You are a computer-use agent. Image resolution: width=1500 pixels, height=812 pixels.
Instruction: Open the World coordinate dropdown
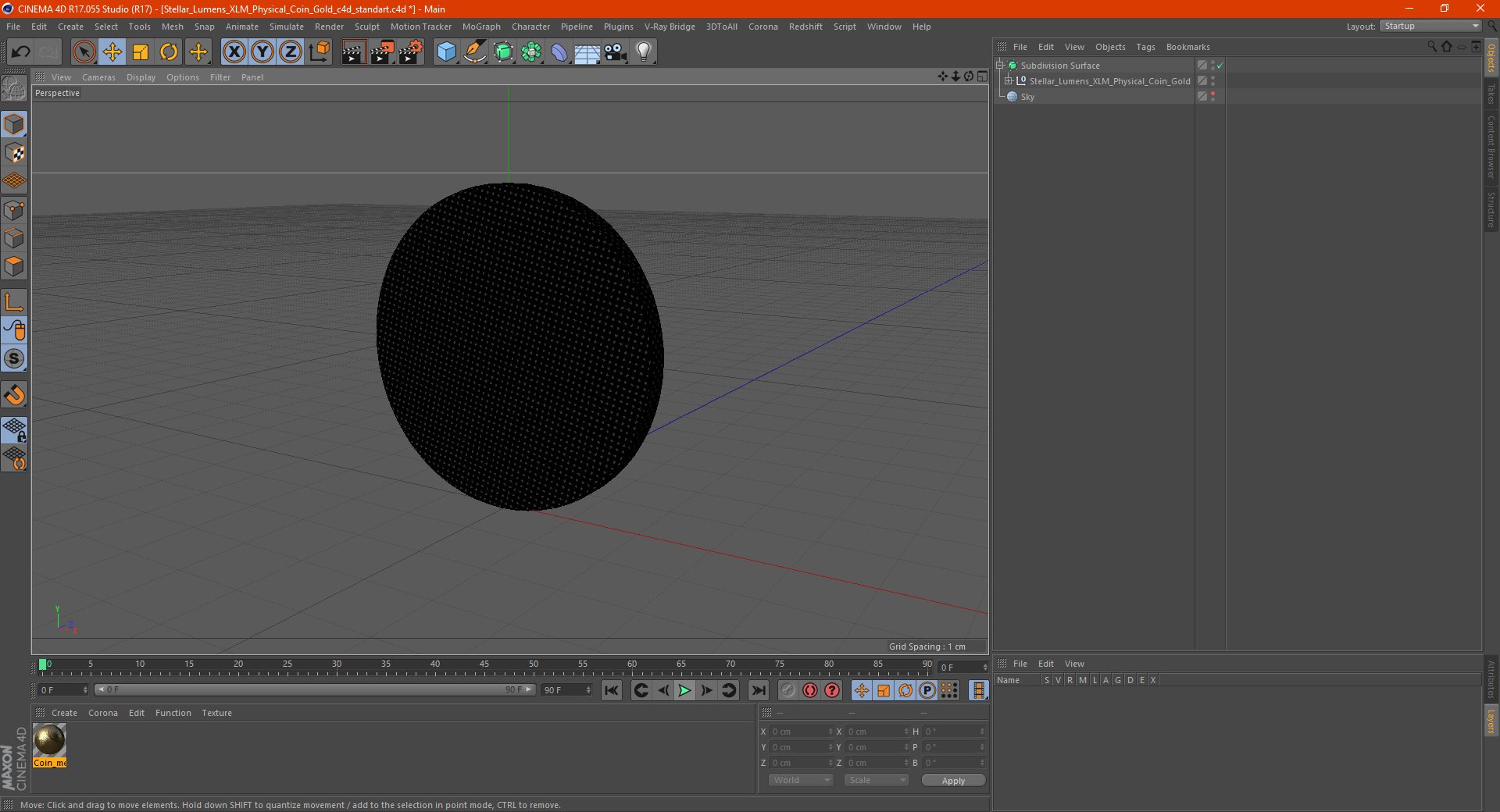801,780
